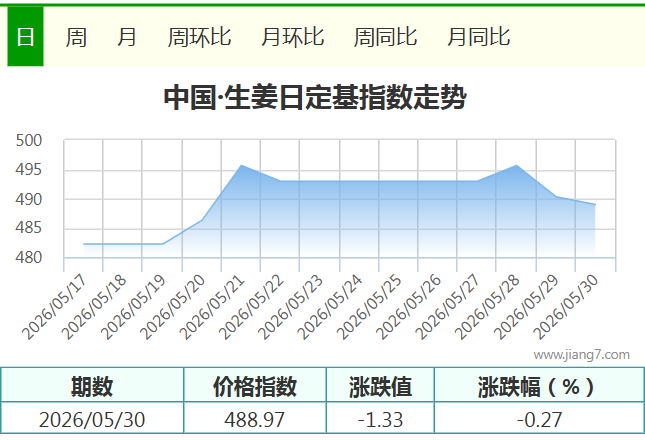Image resolution: width=645 pixels, height=440 pixels.
Task: Click the 2026/05/24 x-axis label
Action: pos(329,307)
